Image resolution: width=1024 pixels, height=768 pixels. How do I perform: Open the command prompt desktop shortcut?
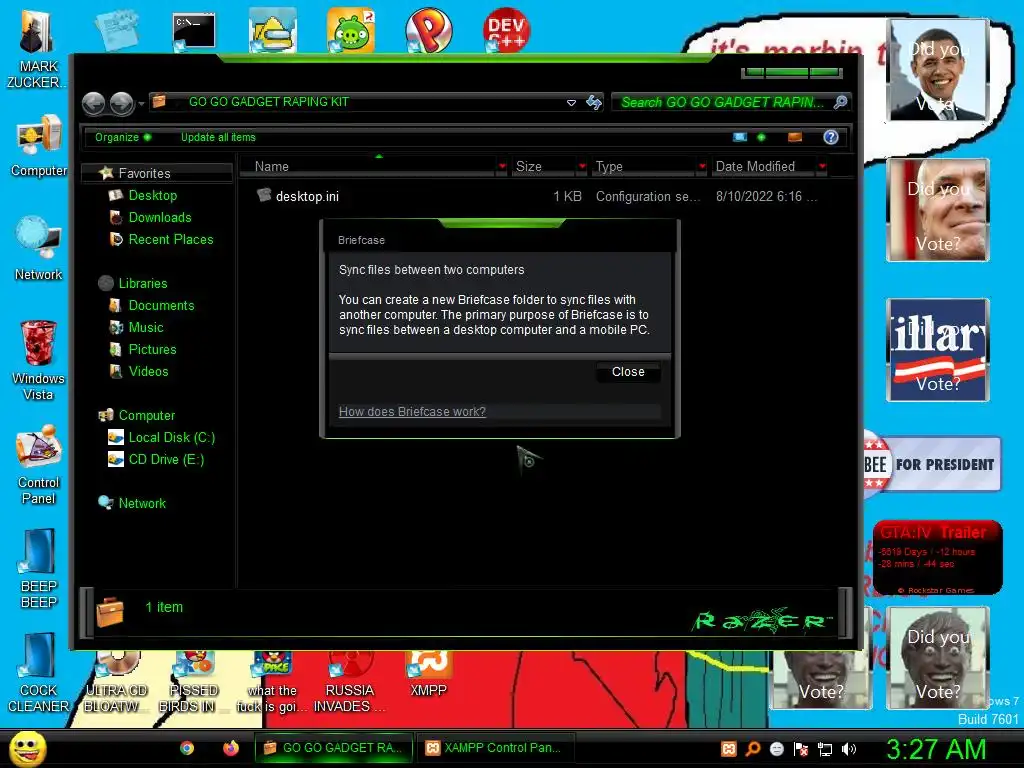click(x=194, y=31)
